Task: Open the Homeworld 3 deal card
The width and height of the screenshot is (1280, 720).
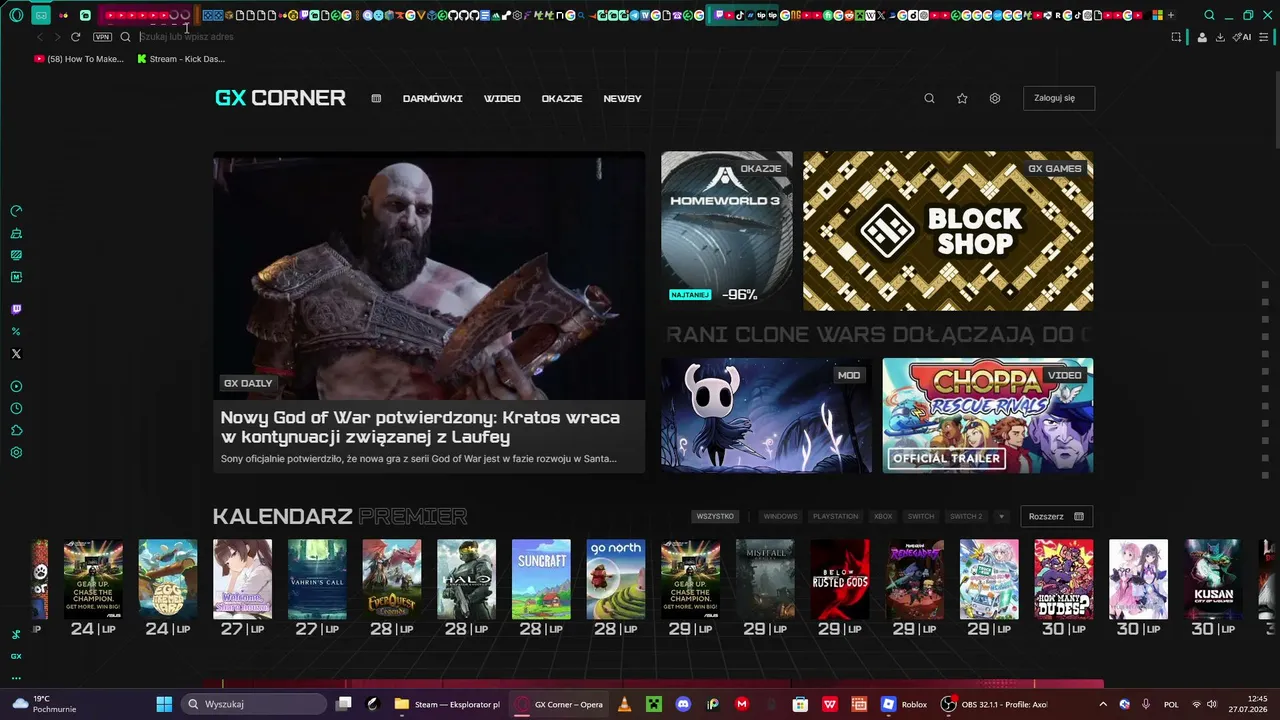Action: click(x=727, y=231)
